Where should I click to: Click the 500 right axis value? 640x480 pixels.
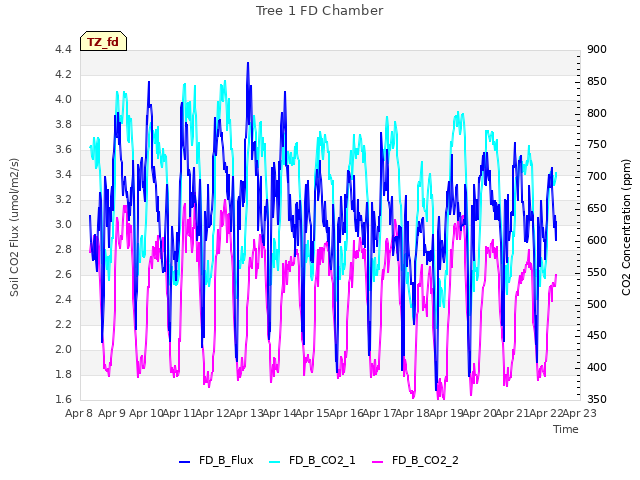597,304
